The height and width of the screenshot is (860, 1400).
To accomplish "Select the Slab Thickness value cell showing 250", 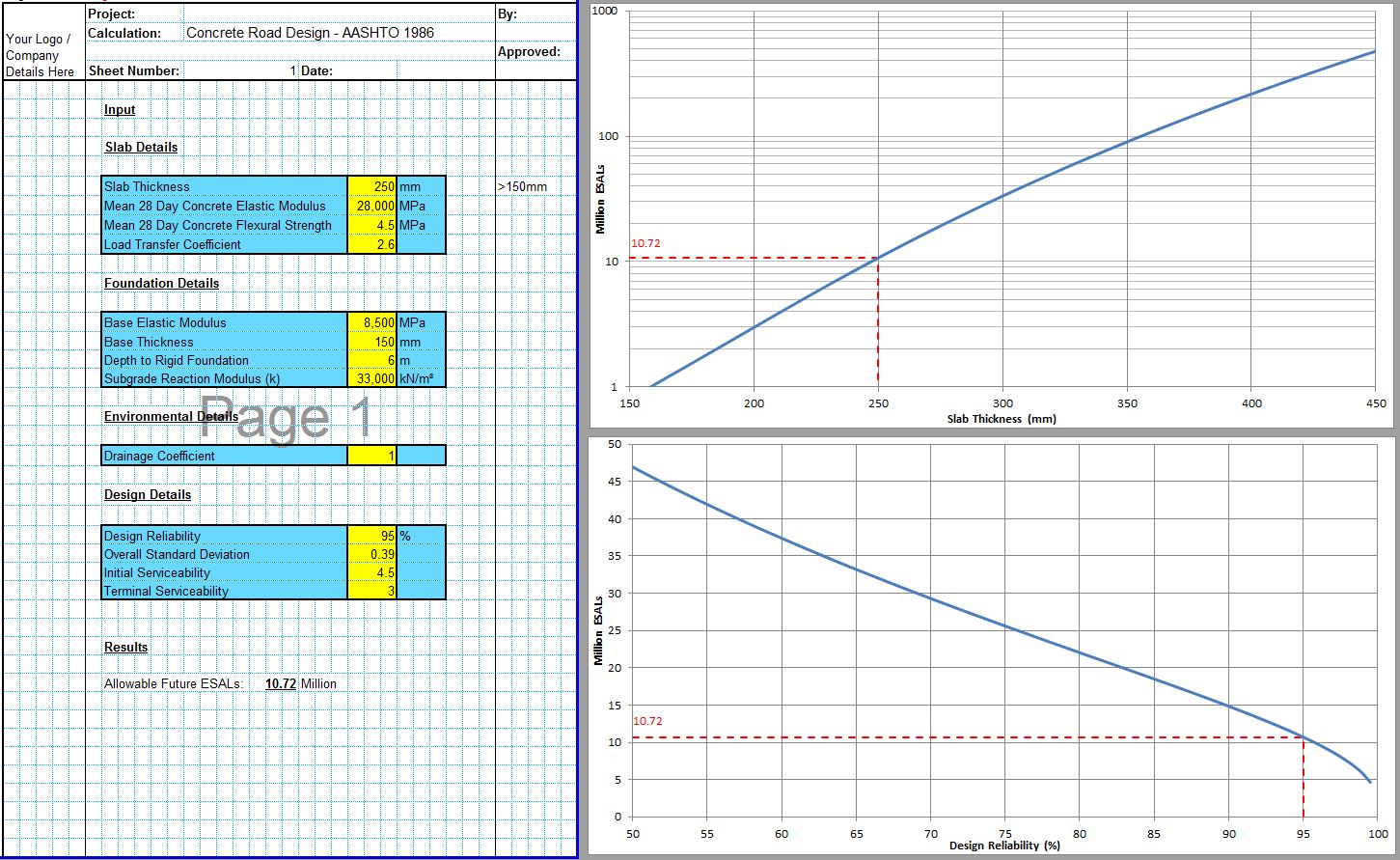I will 371,186.
